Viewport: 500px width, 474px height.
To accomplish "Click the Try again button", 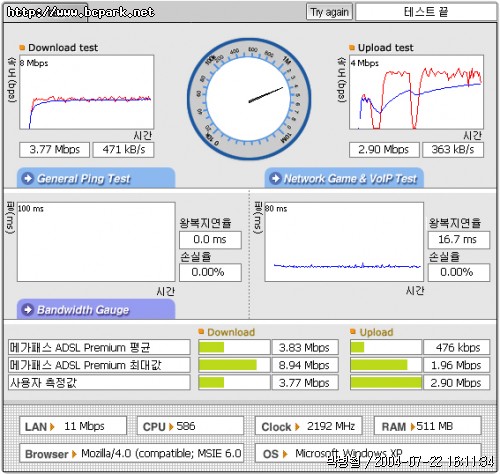I will coord(329,12).
